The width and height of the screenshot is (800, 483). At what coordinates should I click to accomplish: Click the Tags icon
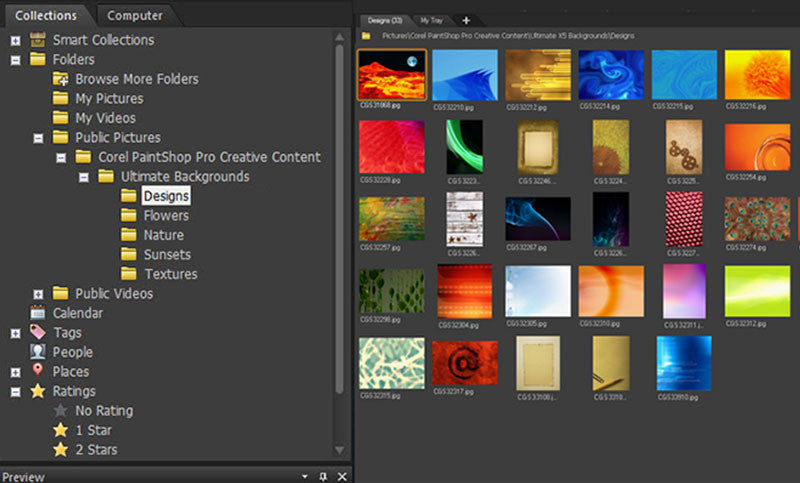38,332
